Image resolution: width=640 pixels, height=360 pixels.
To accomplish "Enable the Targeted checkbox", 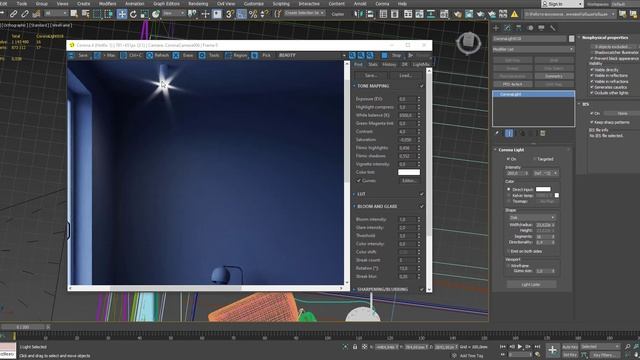I will point(534,159).
